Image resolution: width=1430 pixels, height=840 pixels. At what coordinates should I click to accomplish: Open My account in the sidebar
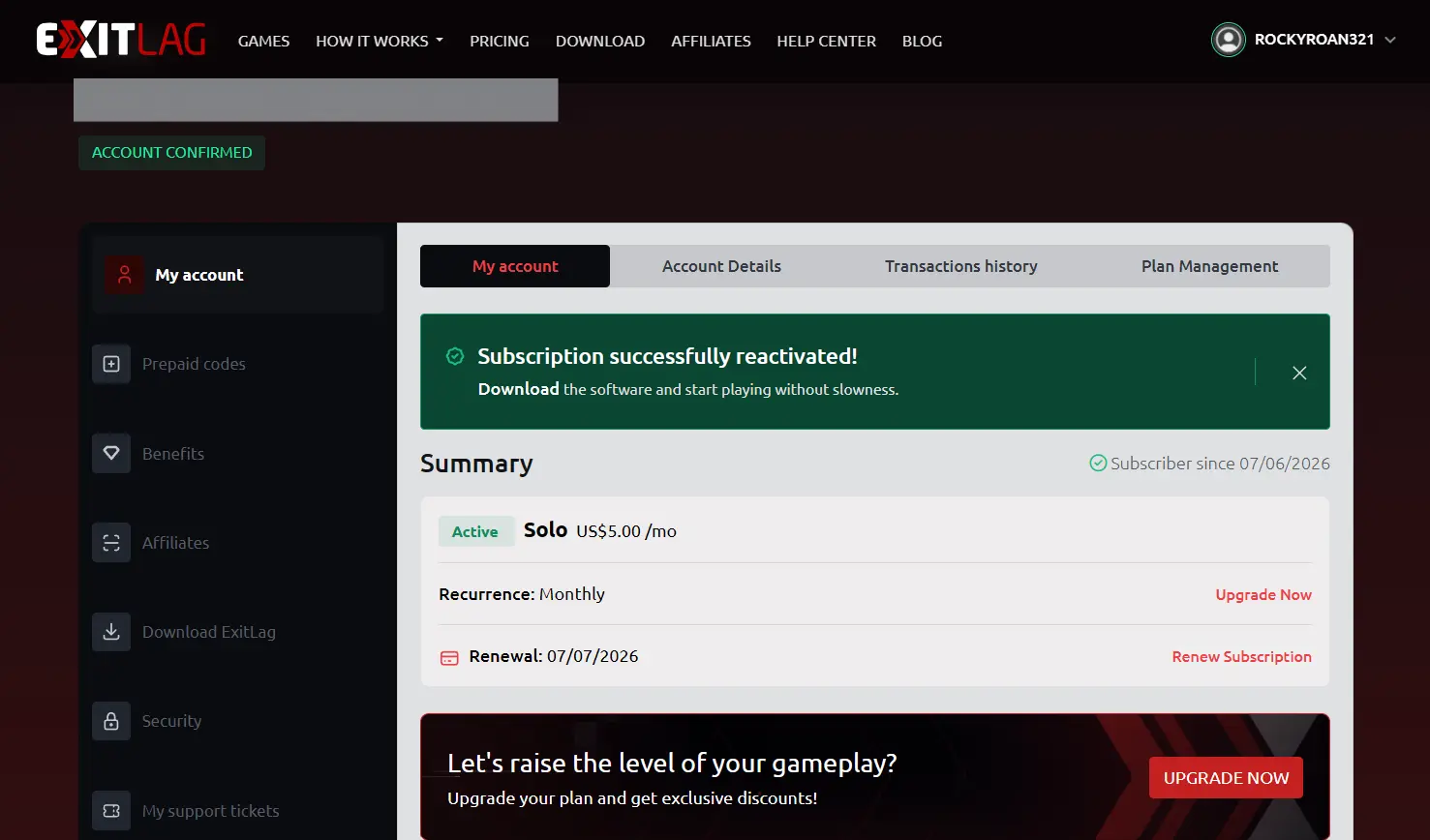coord(238,275)
